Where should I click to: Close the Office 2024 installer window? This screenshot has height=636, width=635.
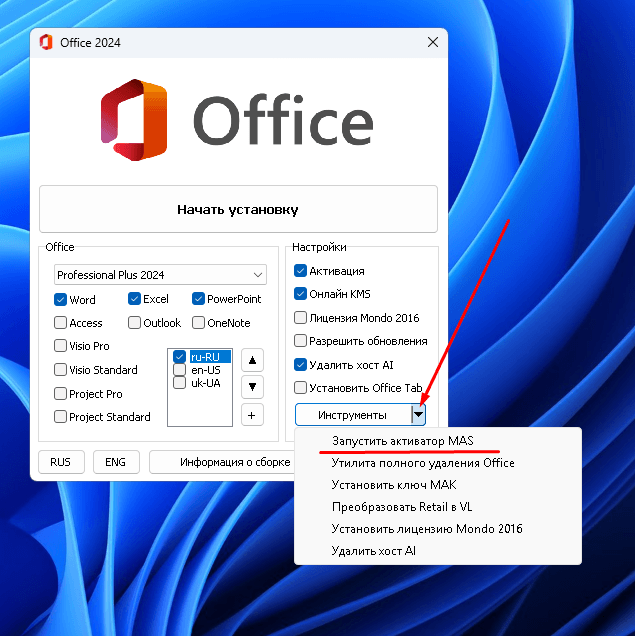click(x=433, y=42)
